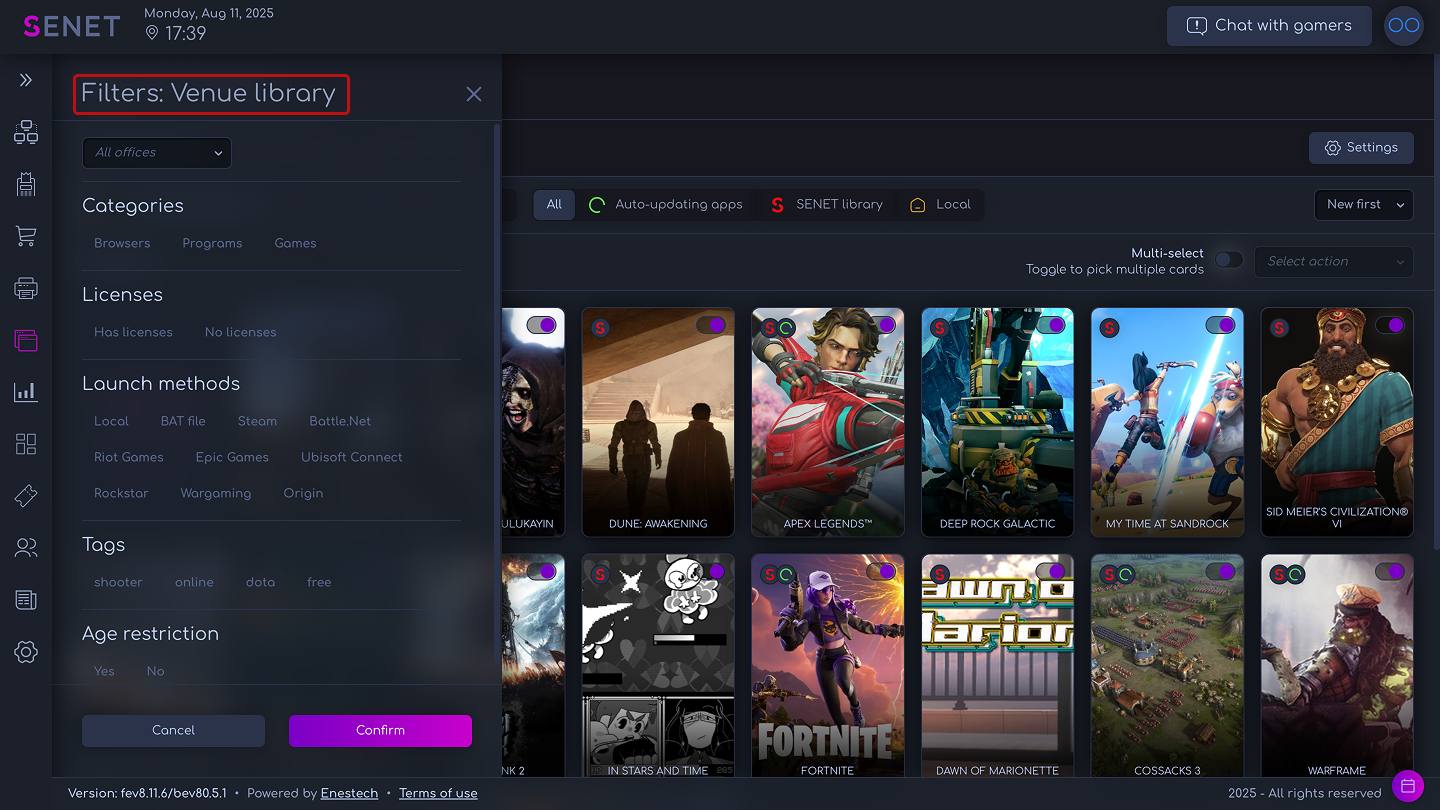Open the settings gear sidebar icon

(x=26, y=652)
